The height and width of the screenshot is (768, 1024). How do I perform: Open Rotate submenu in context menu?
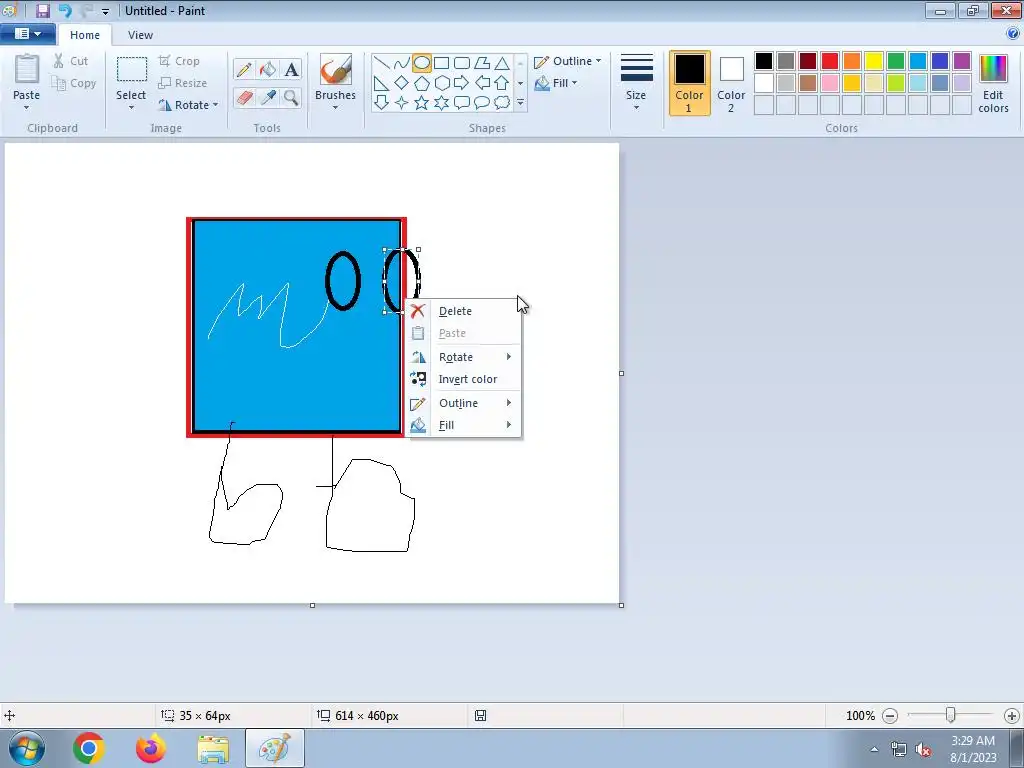(x=463, y=357)
